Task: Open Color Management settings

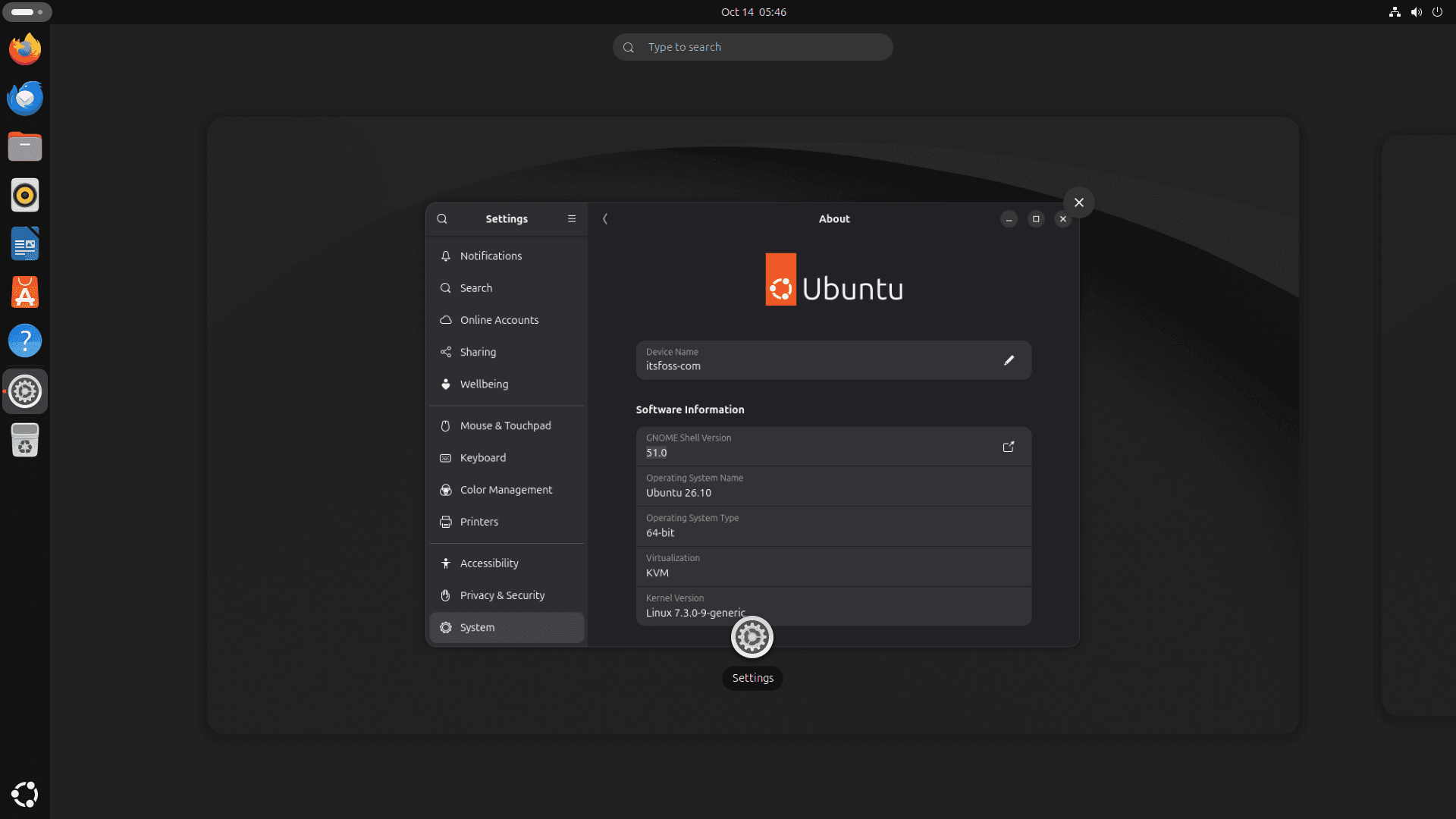Action: coord(507,490)
